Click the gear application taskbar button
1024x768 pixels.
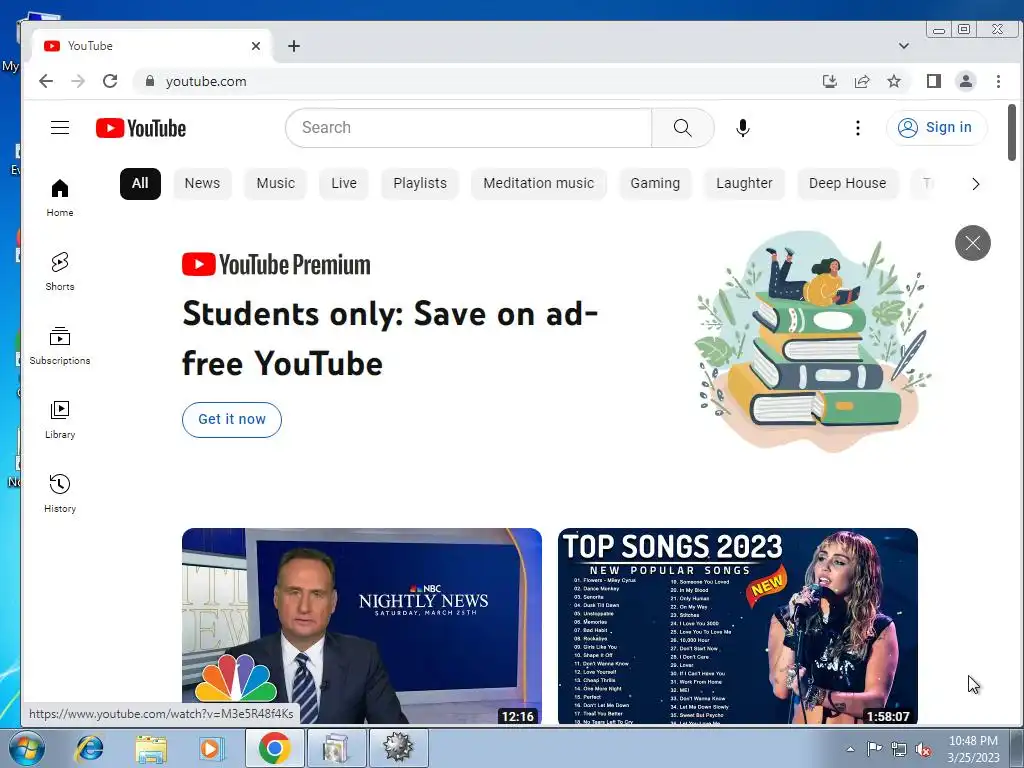tap(398, 748)
